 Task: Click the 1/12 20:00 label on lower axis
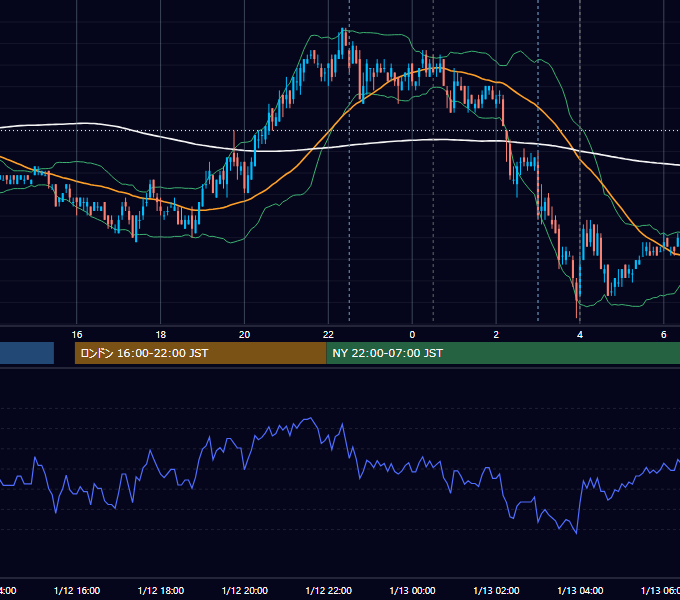(x=245, y=590)
